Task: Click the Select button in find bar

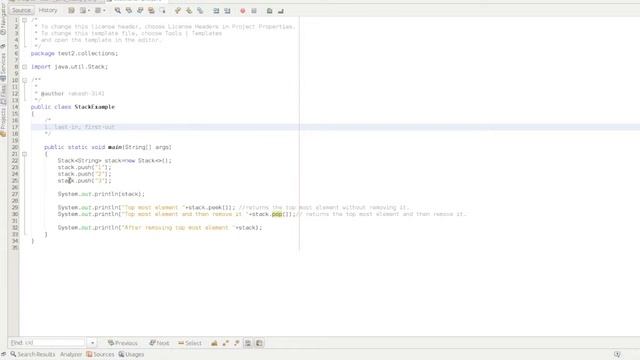Action: tap(190, 343)
